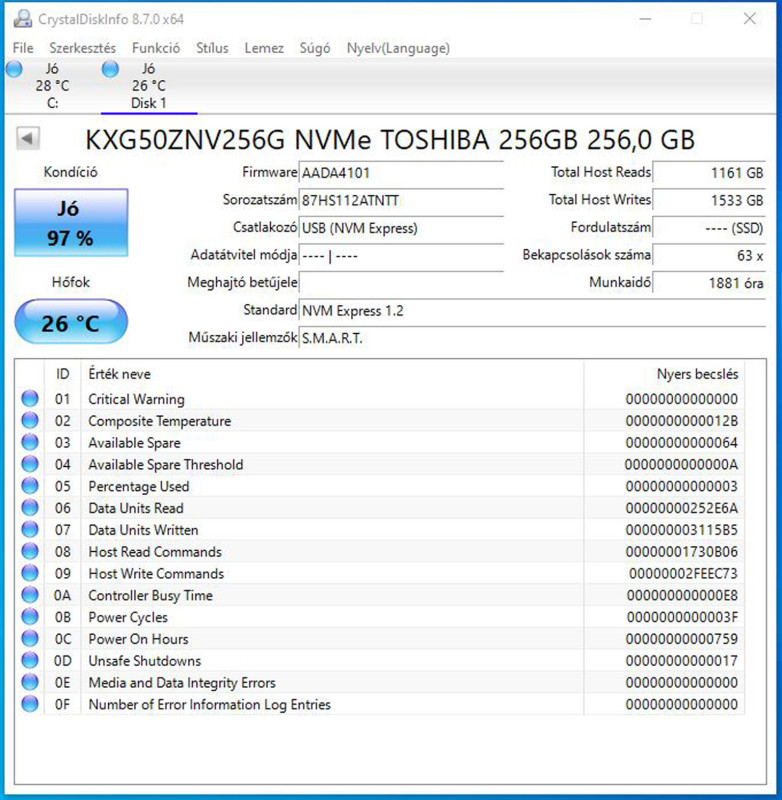This screenshot has width=782, height=800.
Task: Open the Szerkesztés menu
Action: 82,48
